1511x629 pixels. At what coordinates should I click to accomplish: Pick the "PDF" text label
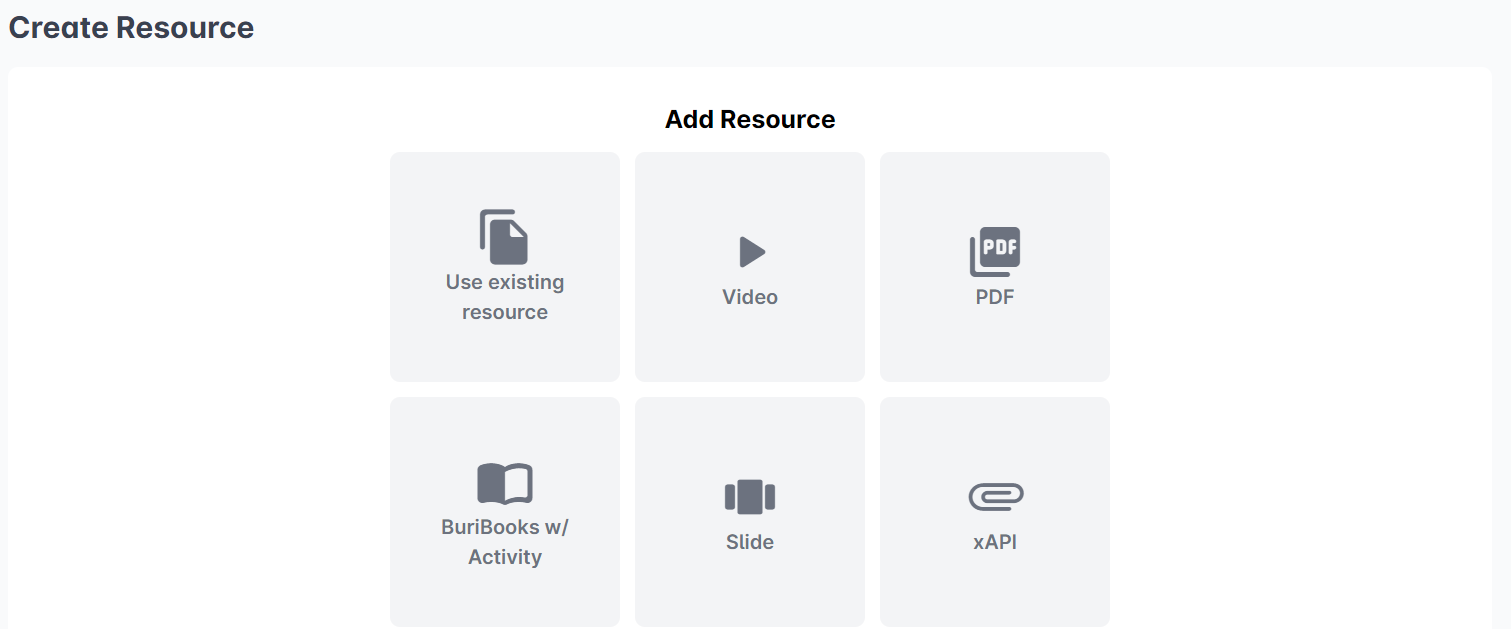(995, 297)
